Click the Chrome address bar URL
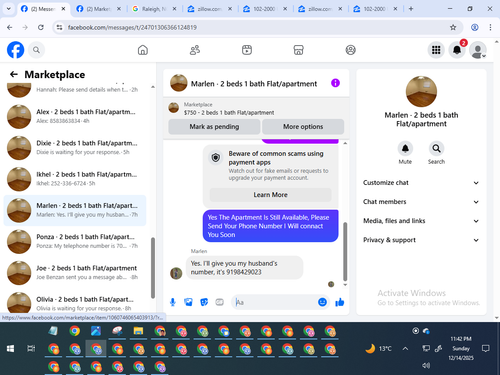This screenshot has height=375, width=500. click(x=132, y=27)
